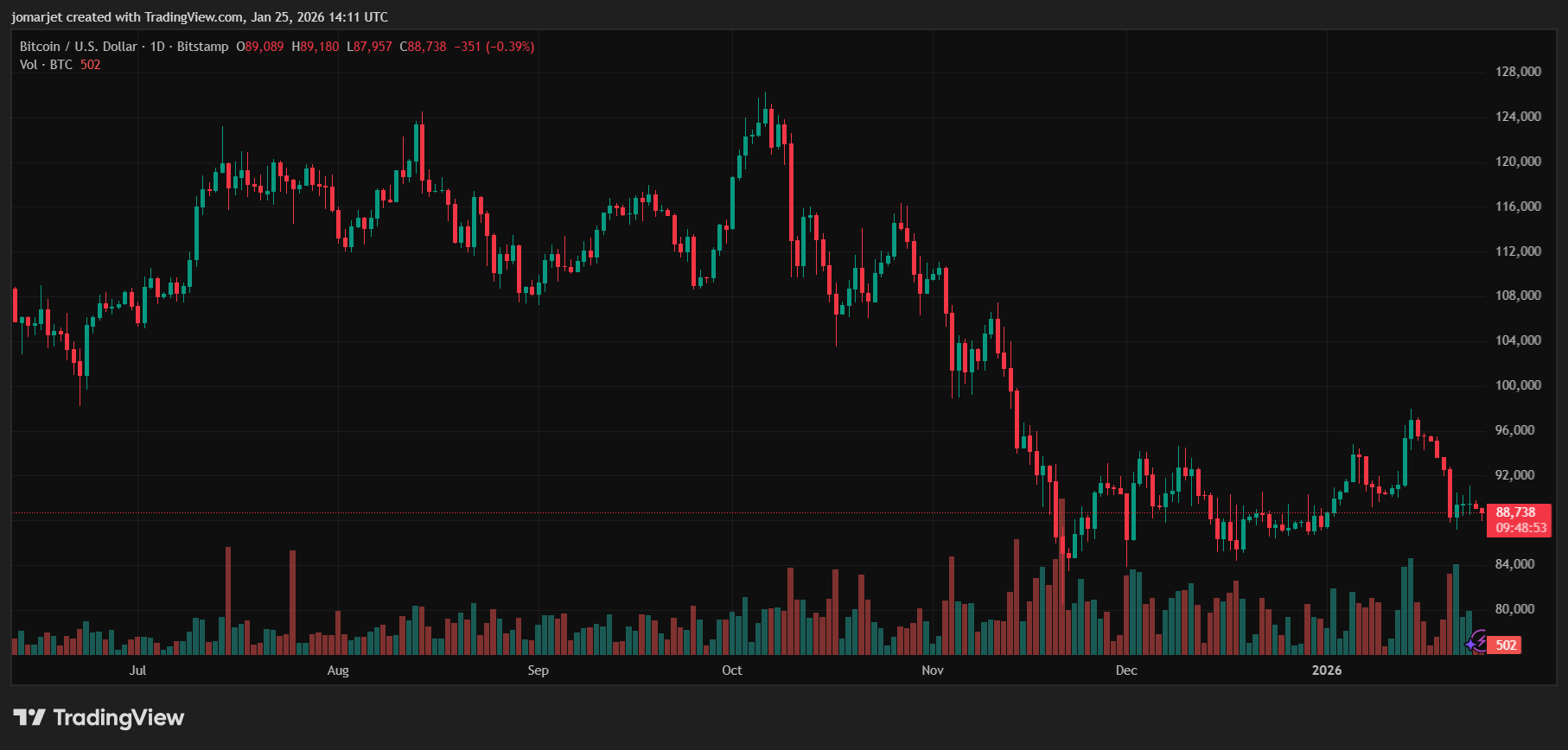The height and width of the screenshot is (750, 1568).
Task: Click the Bitcoin / U.S. Dollar symbol title
Action: click(79, 47)
